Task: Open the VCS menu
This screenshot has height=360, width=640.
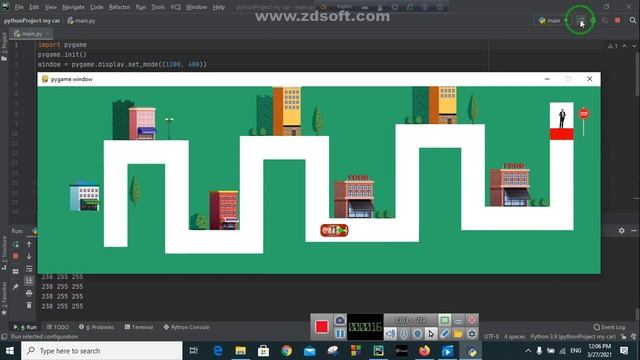Action: [x=176, y=7]
